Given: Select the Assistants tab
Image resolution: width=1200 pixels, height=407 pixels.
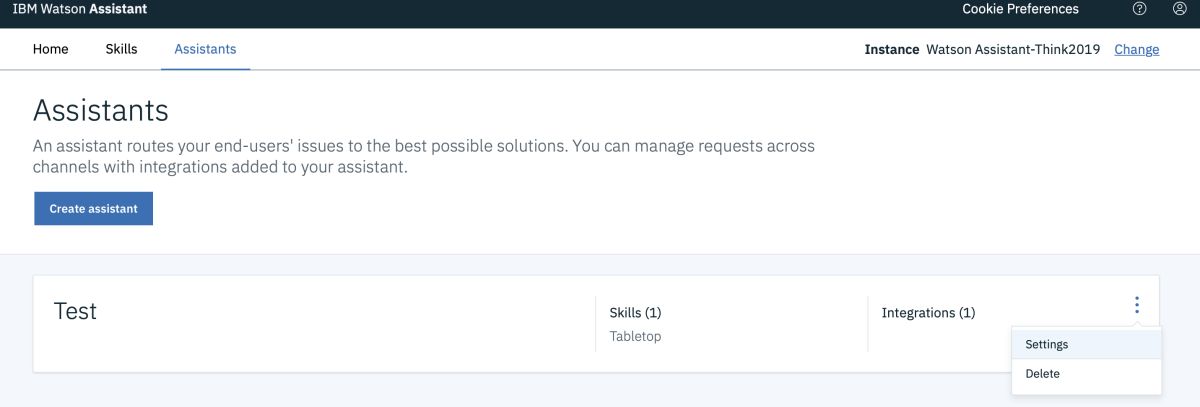Looking at the screenshot, I should [205, 49].
